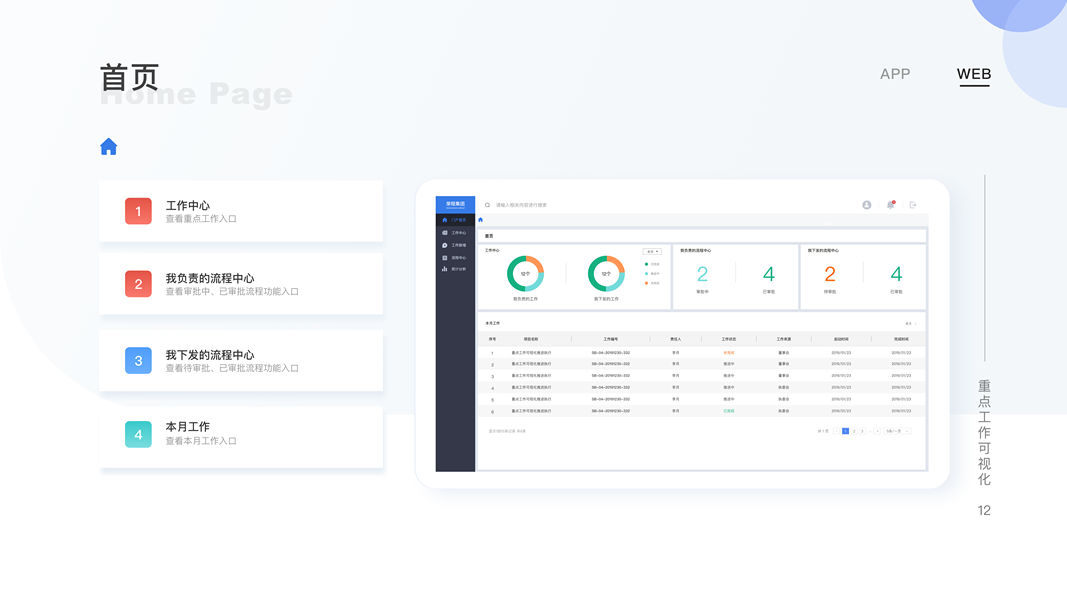Viewport: 1067px width, 600px height.
Task: Select pagination page 1
Action: coord(845,431)
